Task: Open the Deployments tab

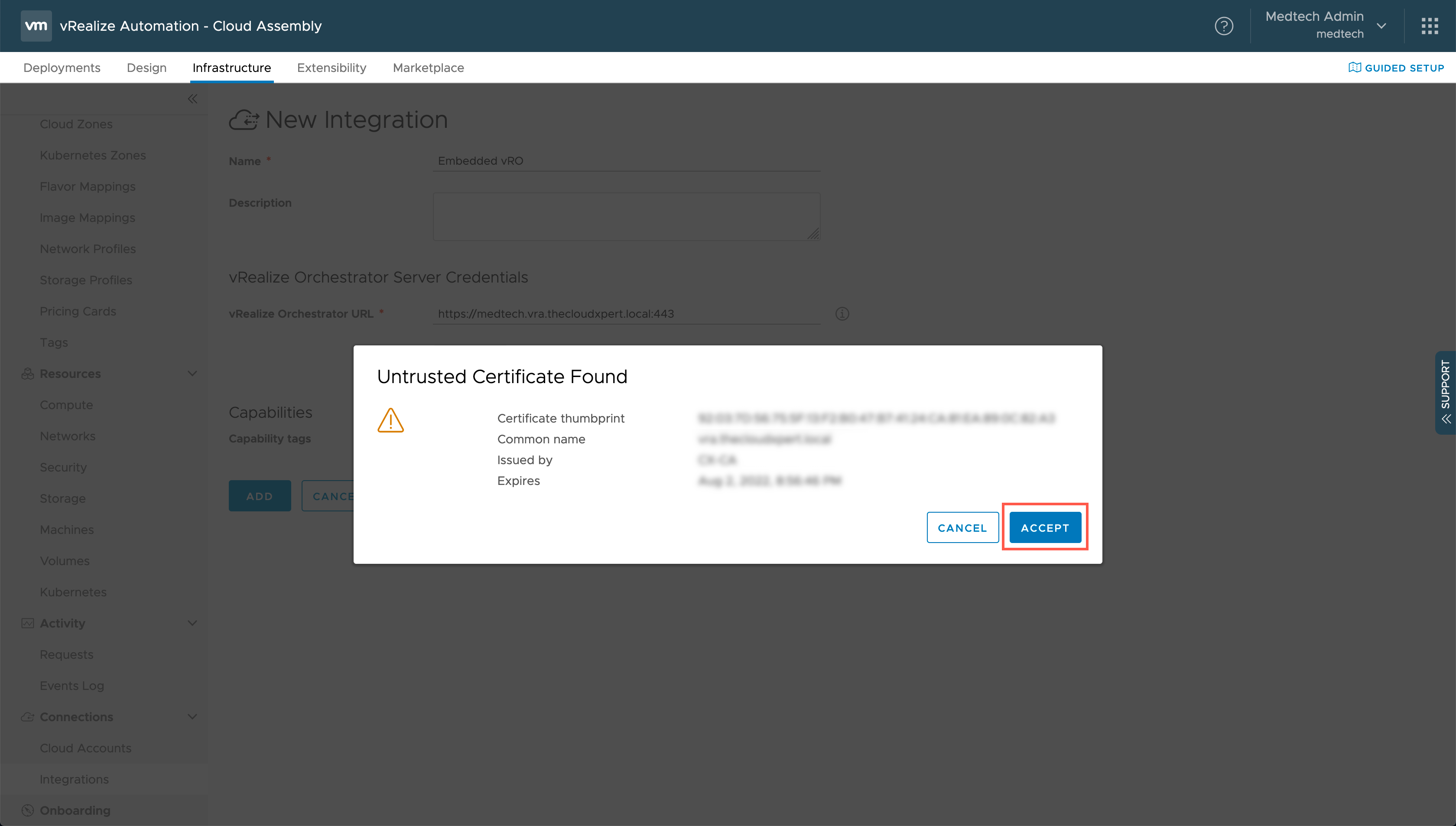Action: [62, 68]
